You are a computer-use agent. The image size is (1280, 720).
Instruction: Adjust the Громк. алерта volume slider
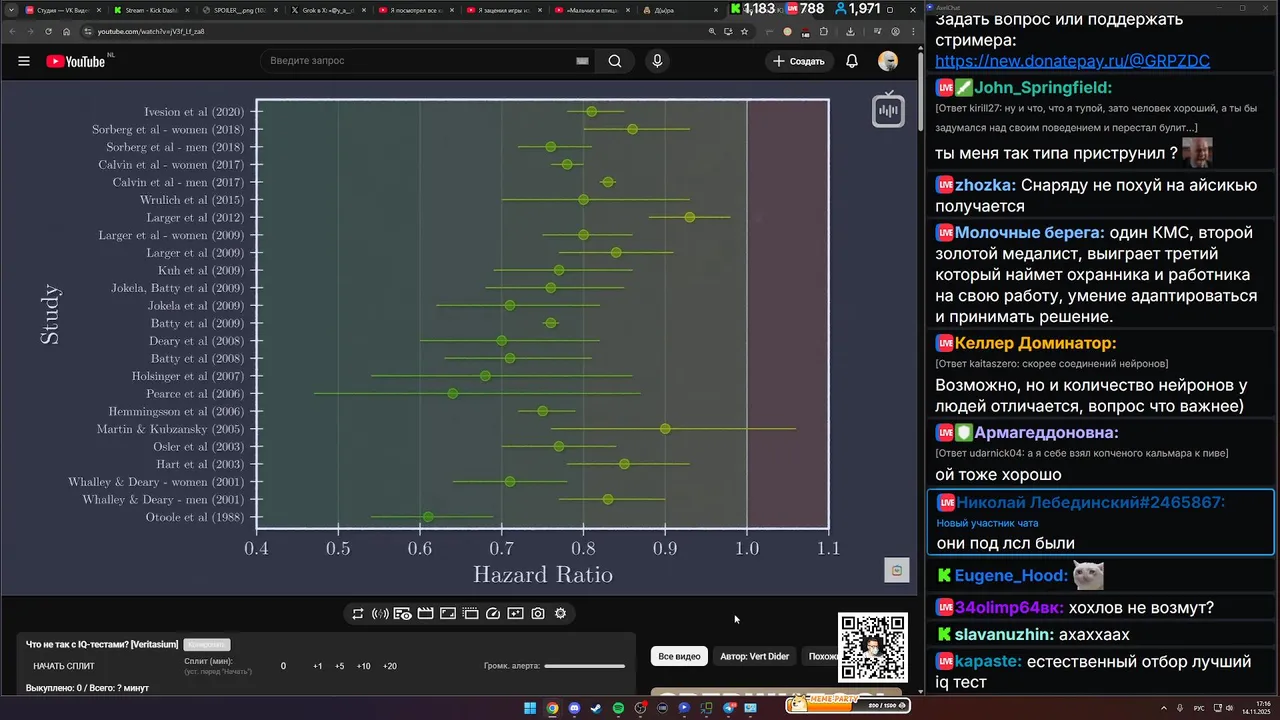[x=584, y=666]
